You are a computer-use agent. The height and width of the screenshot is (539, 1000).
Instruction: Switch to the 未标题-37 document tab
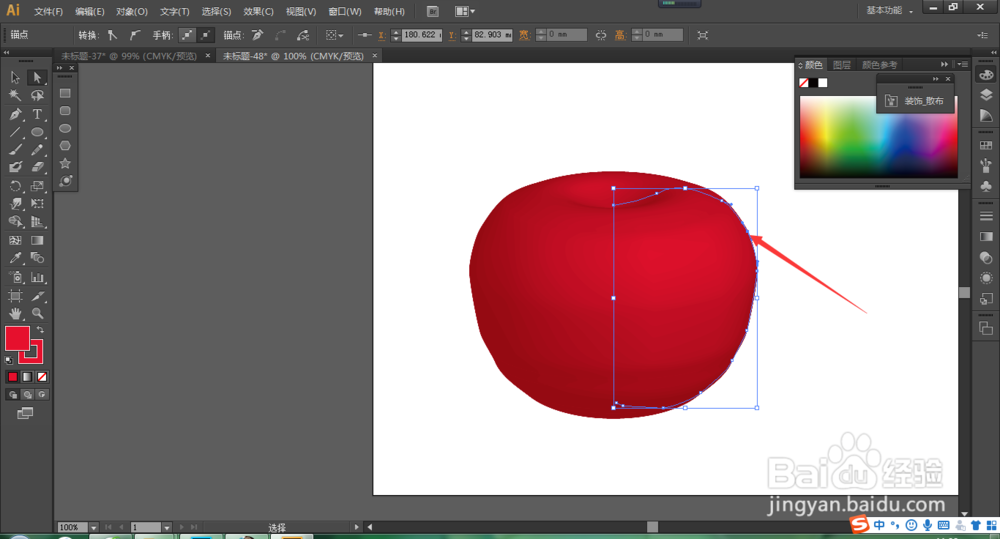pyautogui.click(x=128, y=56)
